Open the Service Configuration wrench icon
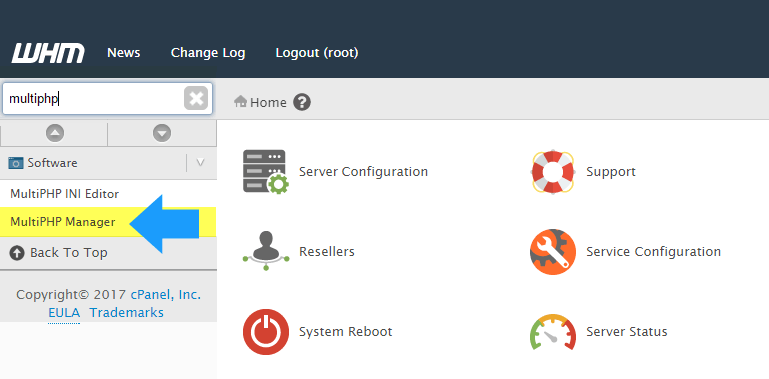The width and height of the screenshot is (769, 379). pyautogui.click(x=553, y=252)
